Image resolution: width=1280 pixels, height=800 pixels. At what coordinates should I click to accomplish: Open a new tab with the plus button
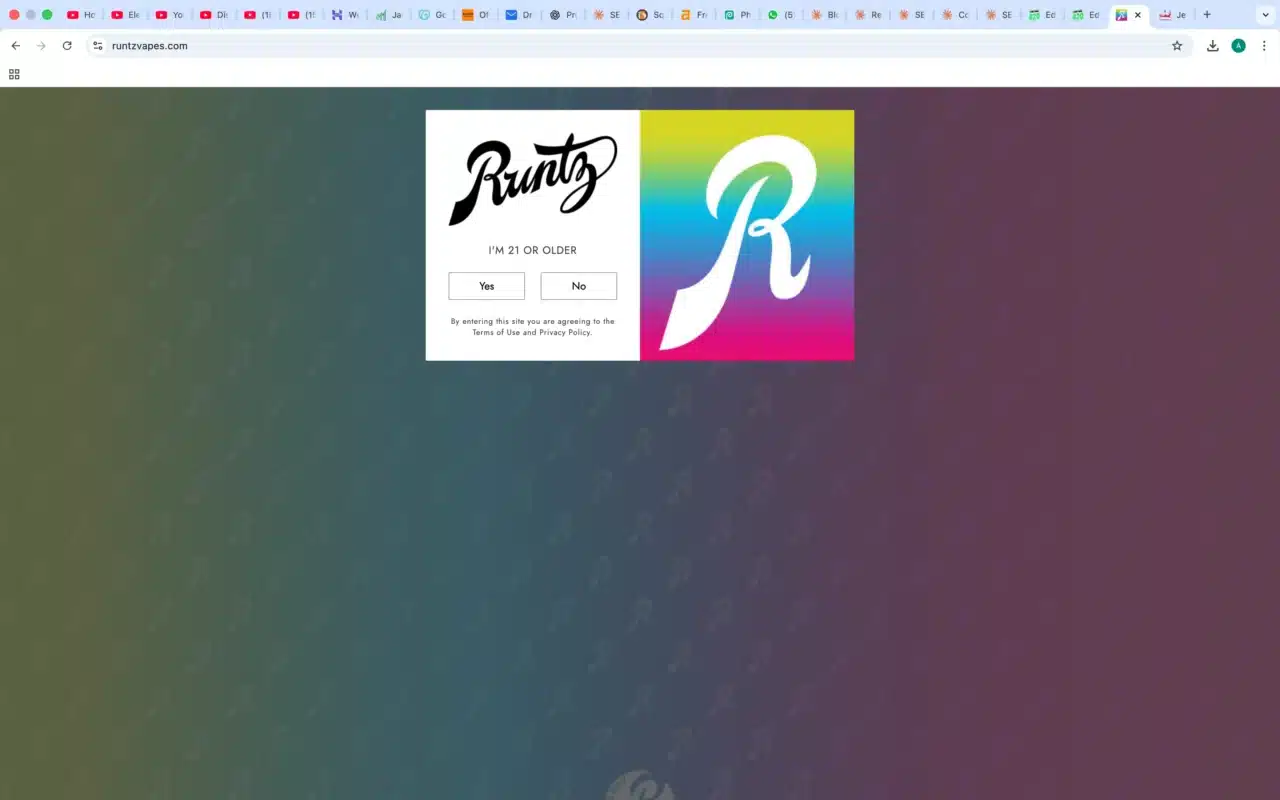1207,15
